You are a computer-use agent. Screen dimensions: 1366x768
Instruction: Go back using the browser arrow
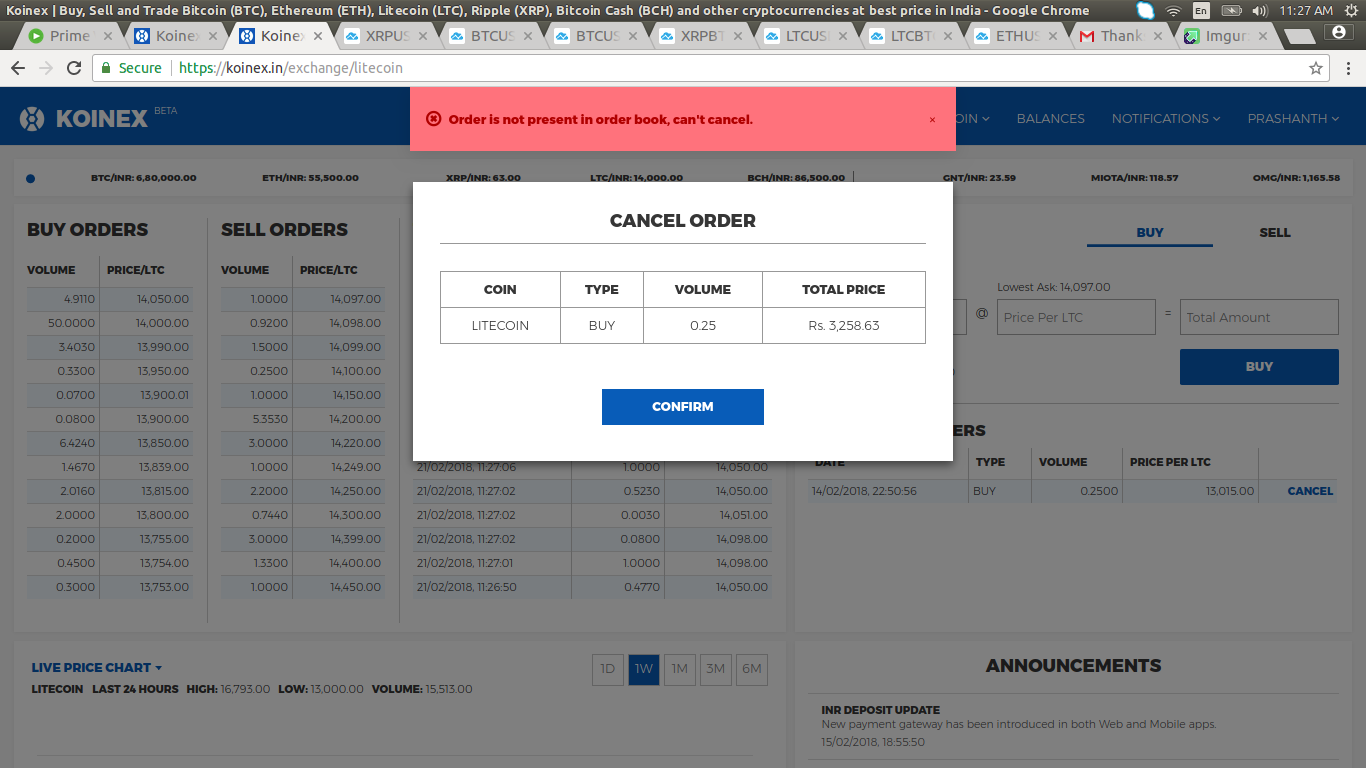coord(18,68)
